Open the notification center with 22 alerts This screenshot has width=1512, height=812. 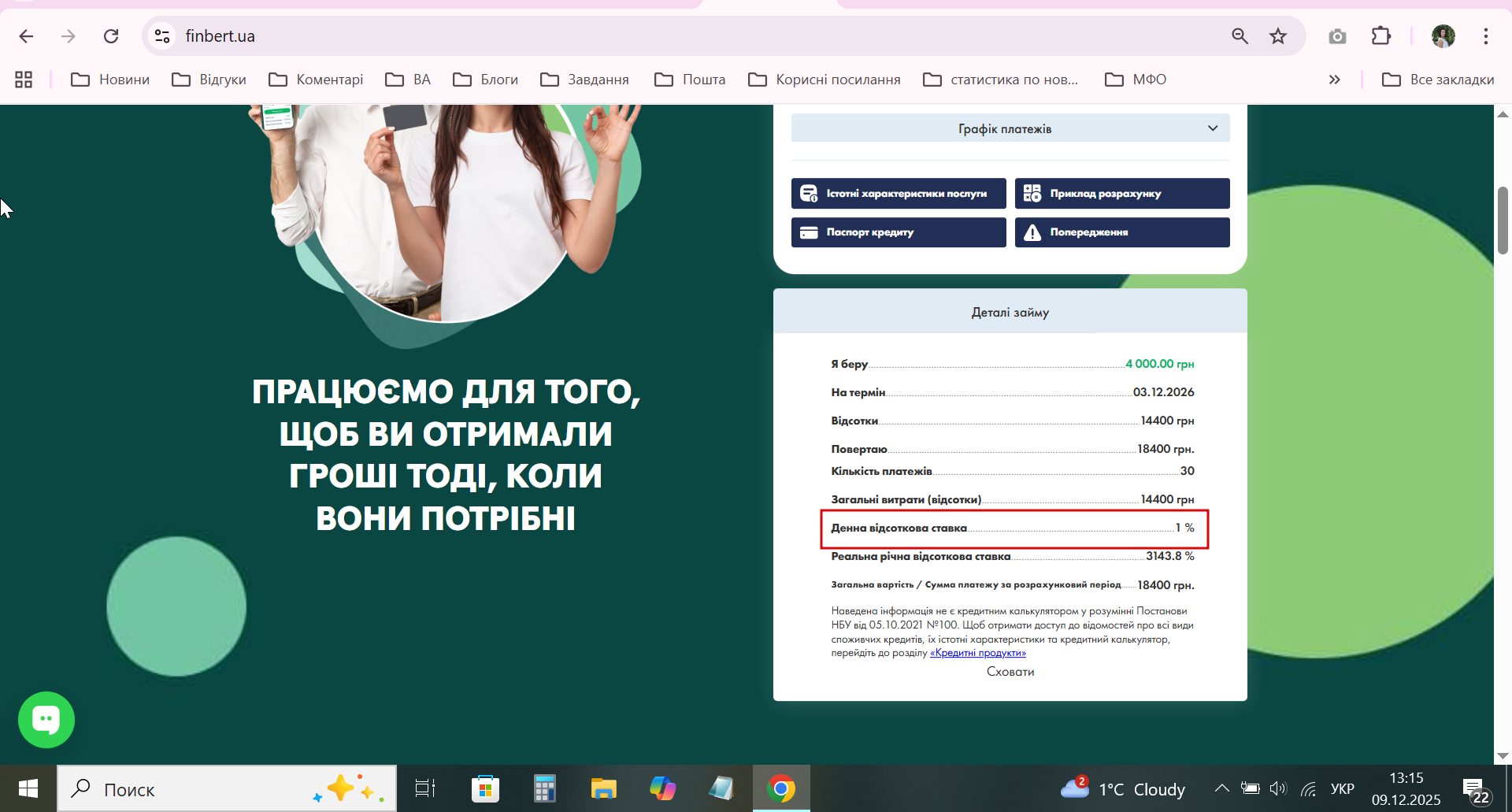click(x=1476, y=790)
